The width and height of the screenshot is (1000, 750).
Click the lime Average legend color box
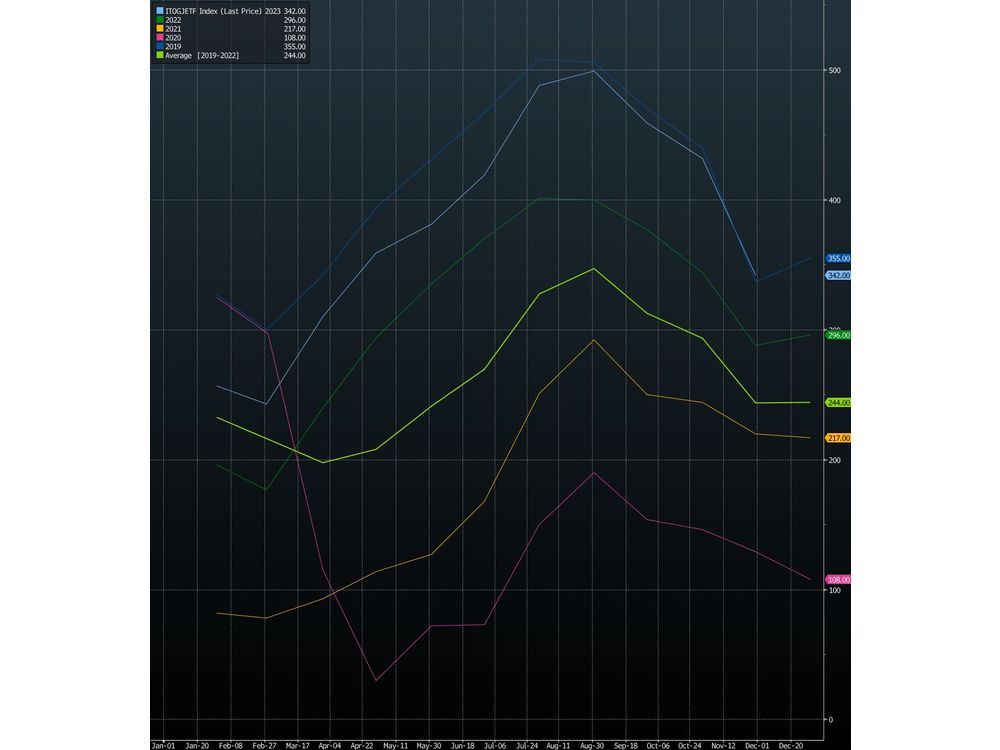pyautogui.click(x=158, y=56)
